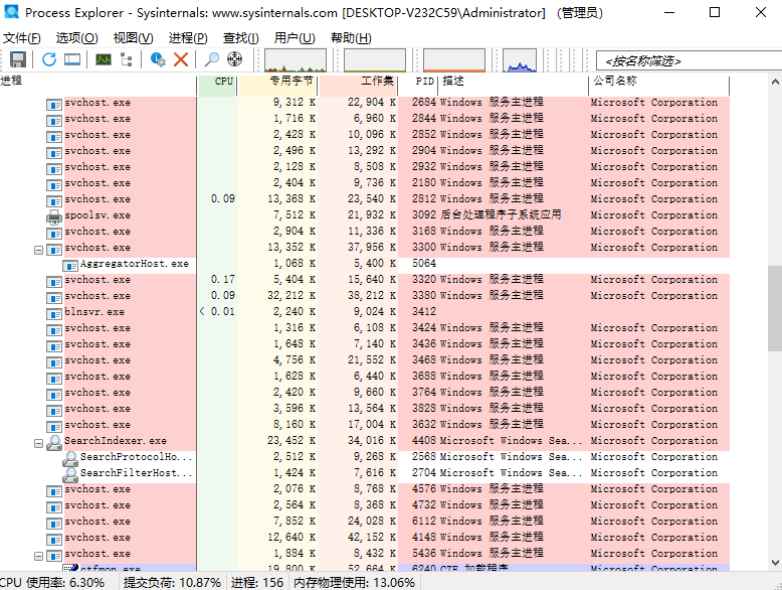Click the vertical scrollbar up arrow
This screenshot has height=590, width=782.
(x=775, y=81)
